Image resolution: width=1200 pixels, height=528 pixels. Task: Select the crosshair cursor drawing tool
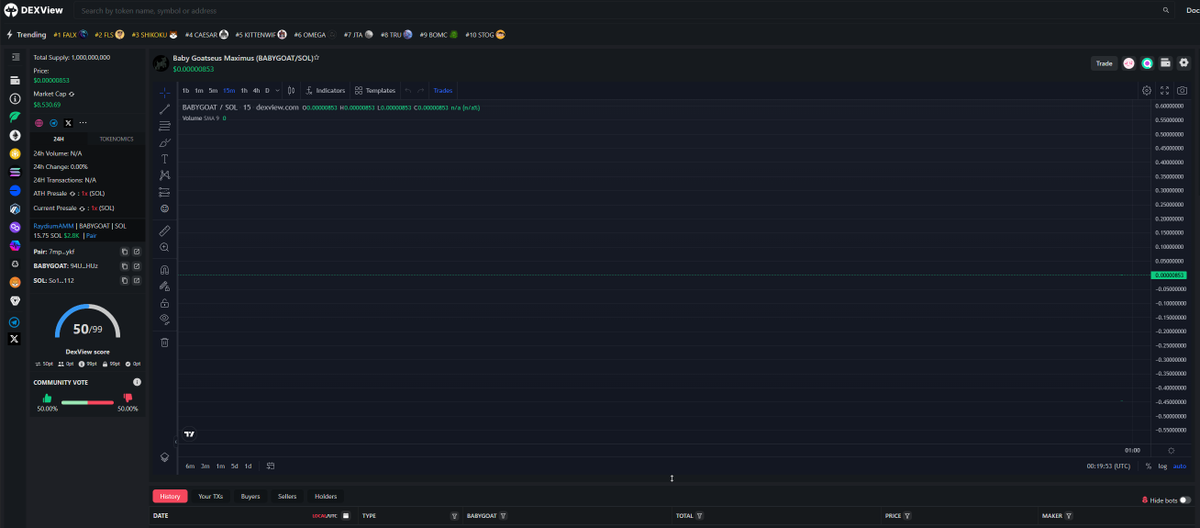point(165,92)
